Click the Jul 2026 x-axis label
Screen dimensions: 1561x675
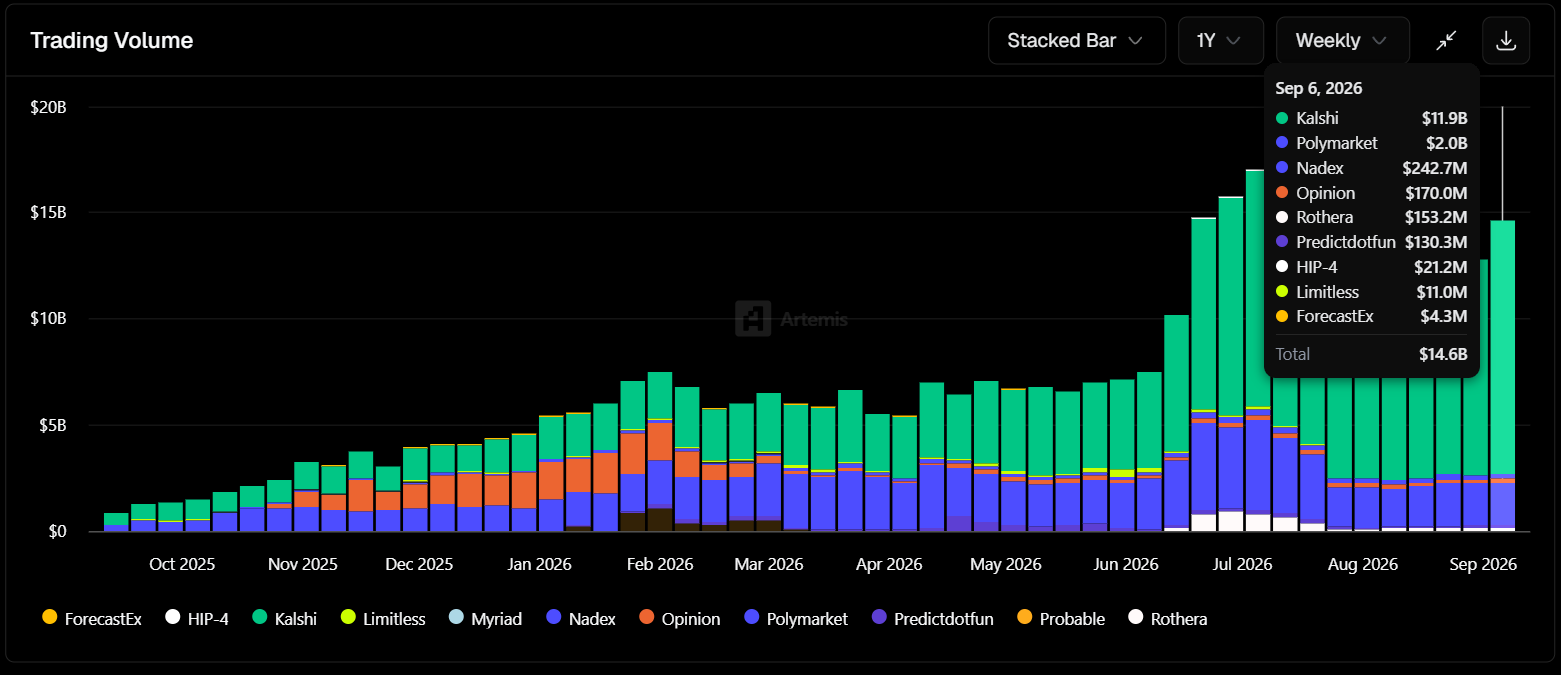point(1242,564)
